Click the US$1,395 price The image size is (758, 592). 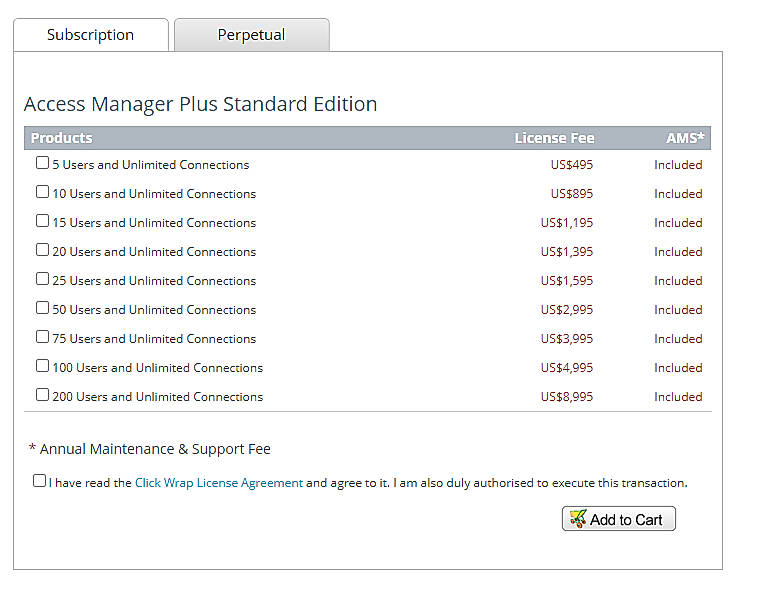coord(567,252)
